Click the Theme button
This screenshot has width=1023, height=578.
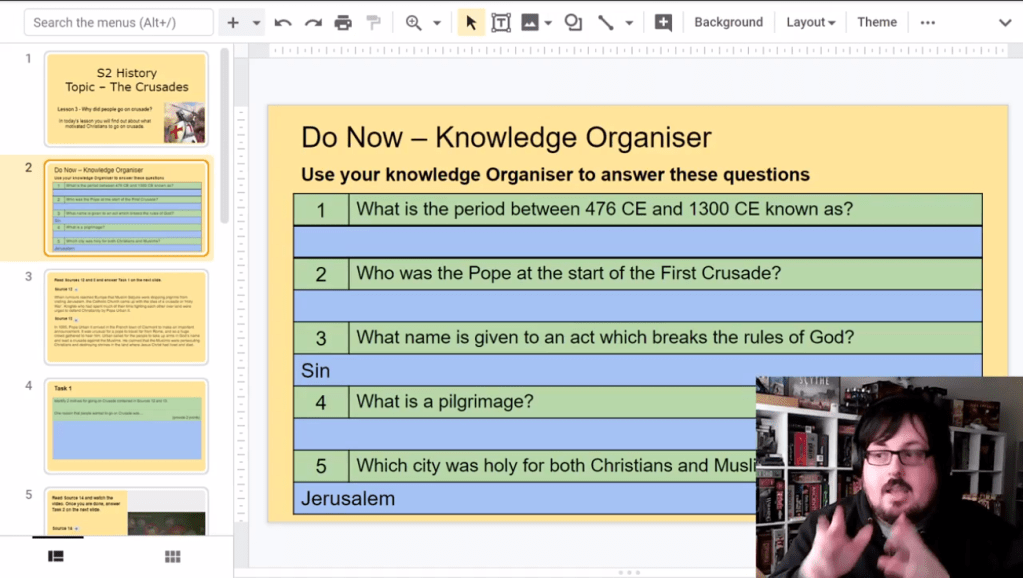point(877,23)
